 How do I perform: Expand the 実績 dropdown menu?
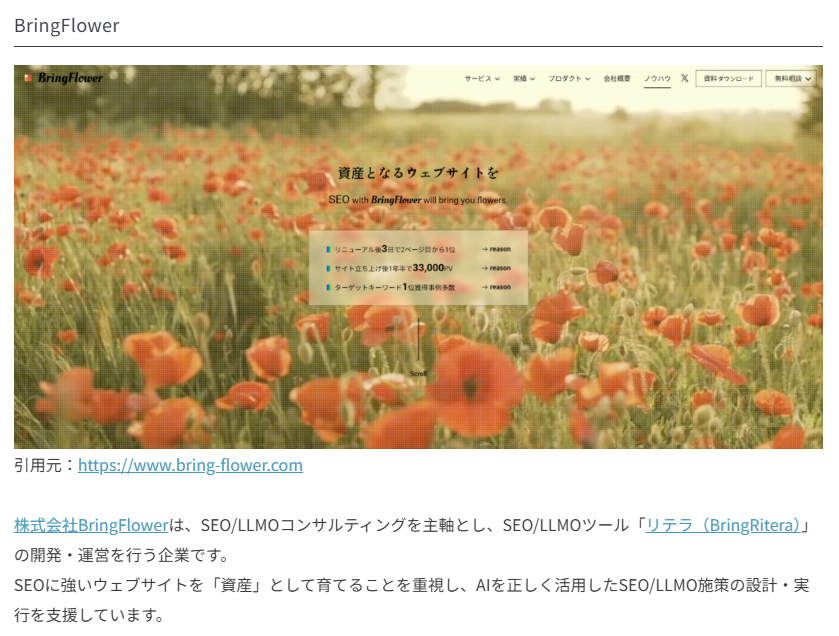[524, 78]
